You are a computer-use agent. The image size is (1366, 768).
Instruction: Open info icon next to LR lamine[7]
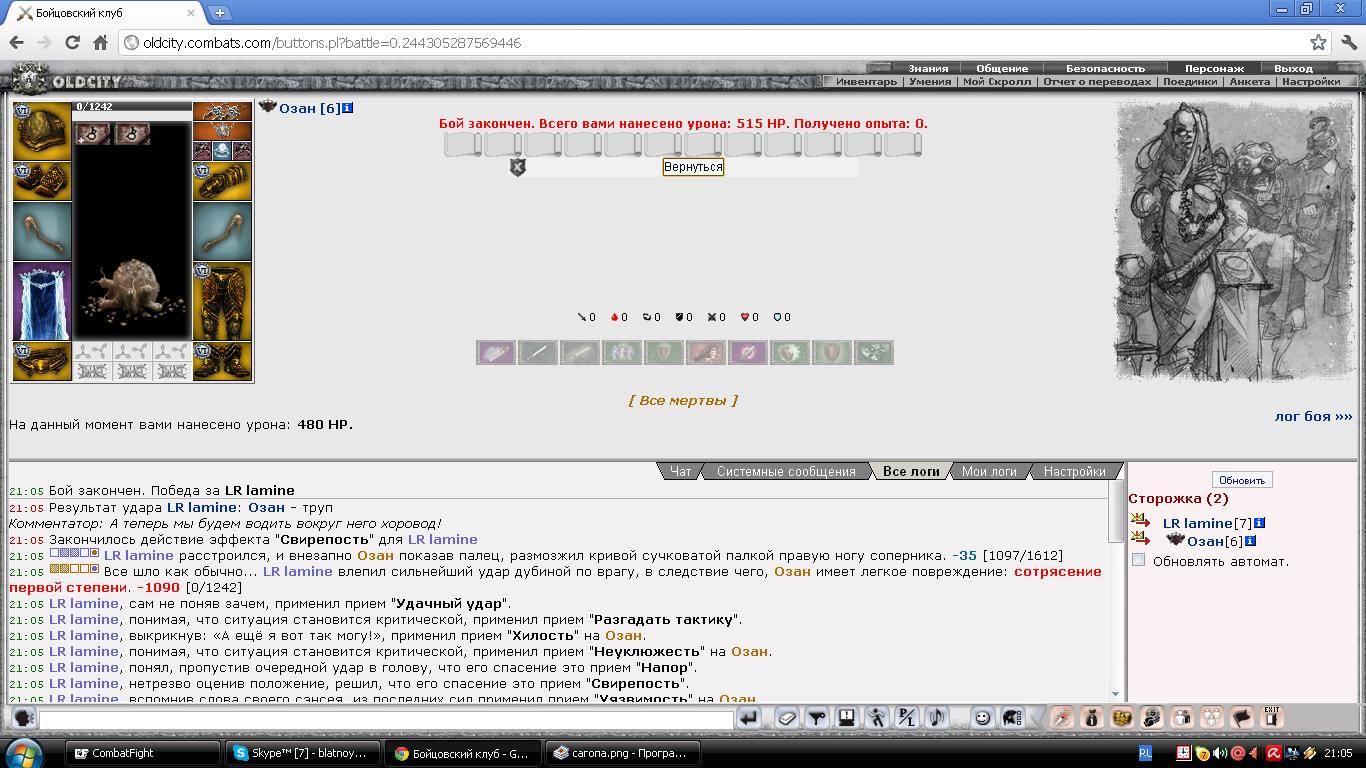pyautogui.click(x=1259, y=523)
